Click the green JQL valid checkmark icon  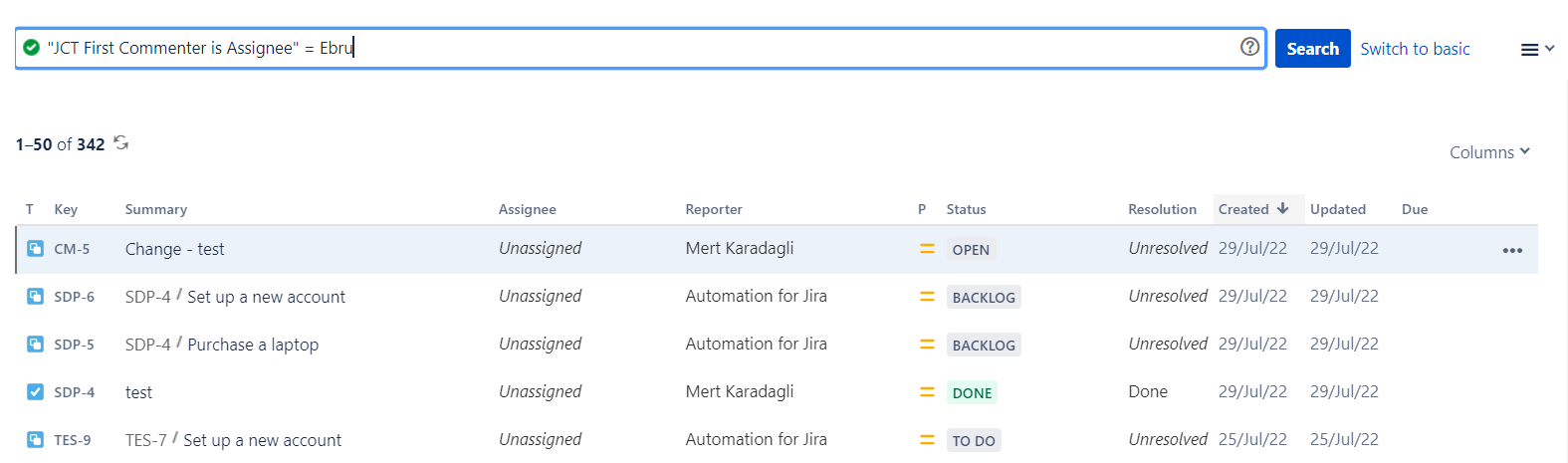click(31, 48)
